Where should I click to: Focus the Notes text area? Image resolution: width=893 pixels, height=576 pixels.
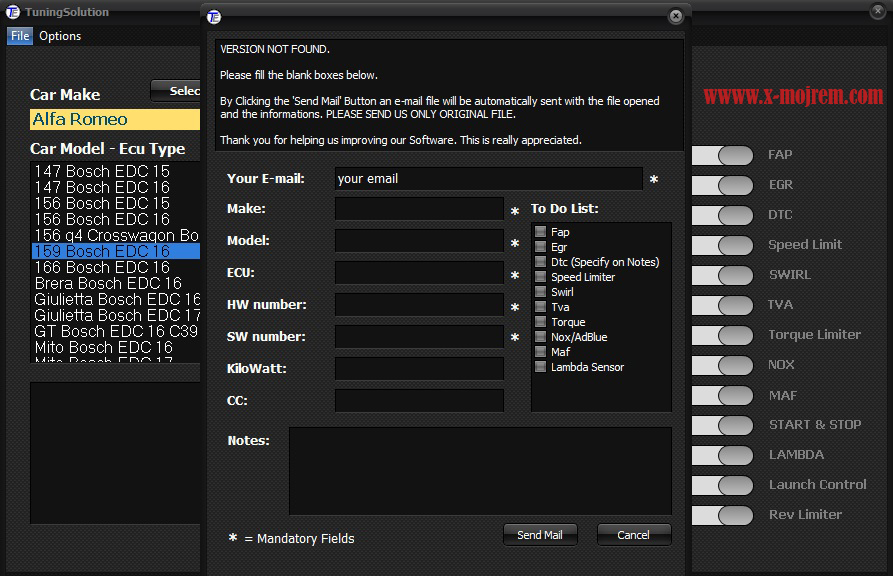480,470
